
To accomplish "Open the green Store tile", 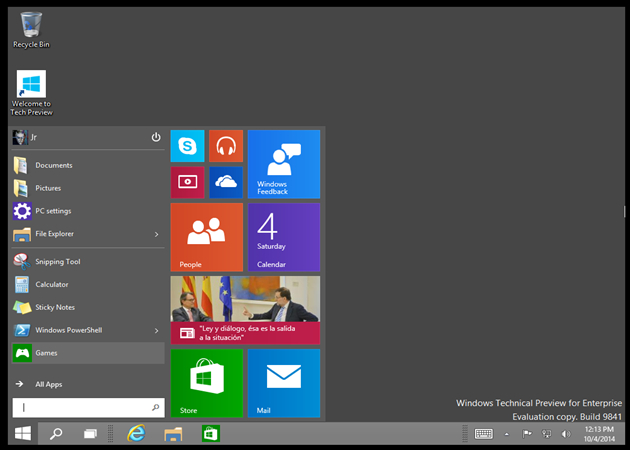I will [x=206, y=383].
